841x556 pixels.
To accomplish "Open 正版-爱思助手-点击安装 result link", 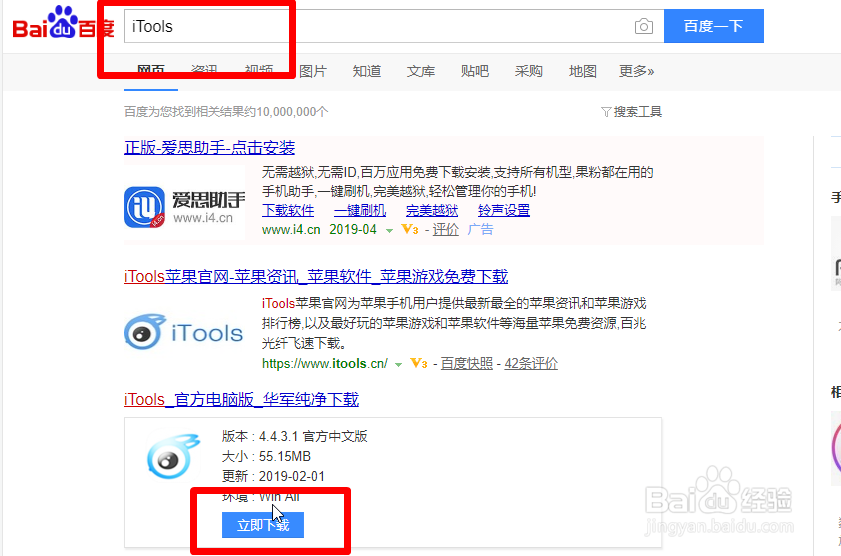I will [x=210, y=147].
